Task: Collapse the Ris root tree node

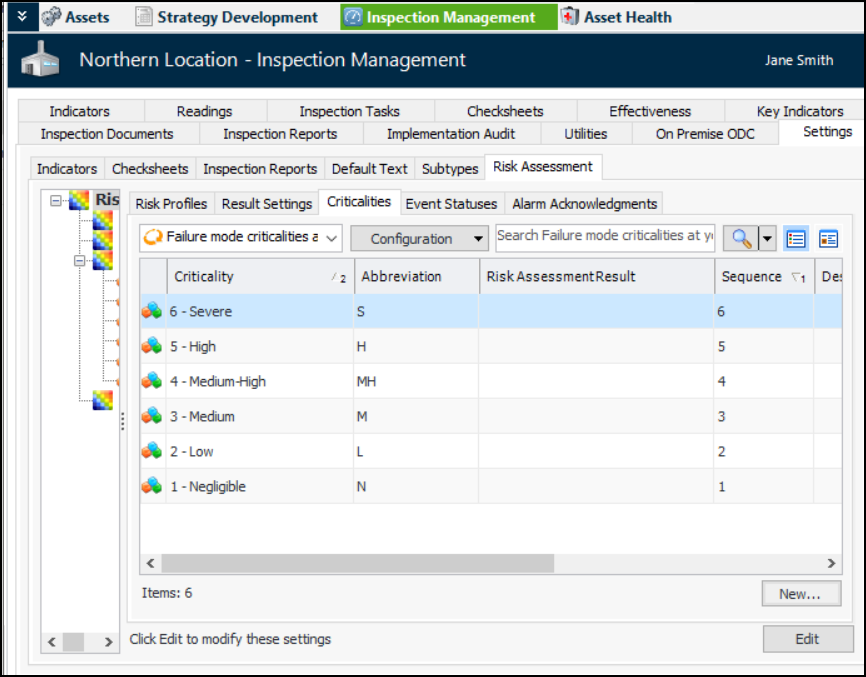Action: (56, 202)
